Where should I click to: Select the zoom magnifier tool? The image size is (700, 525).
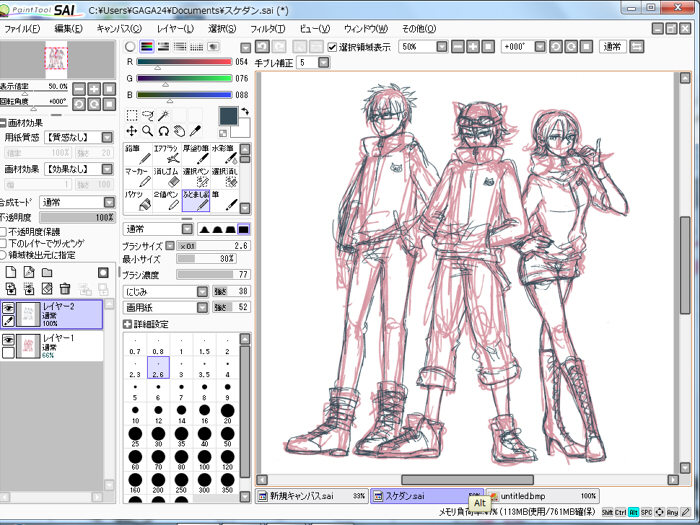click(x=148, y=131)
